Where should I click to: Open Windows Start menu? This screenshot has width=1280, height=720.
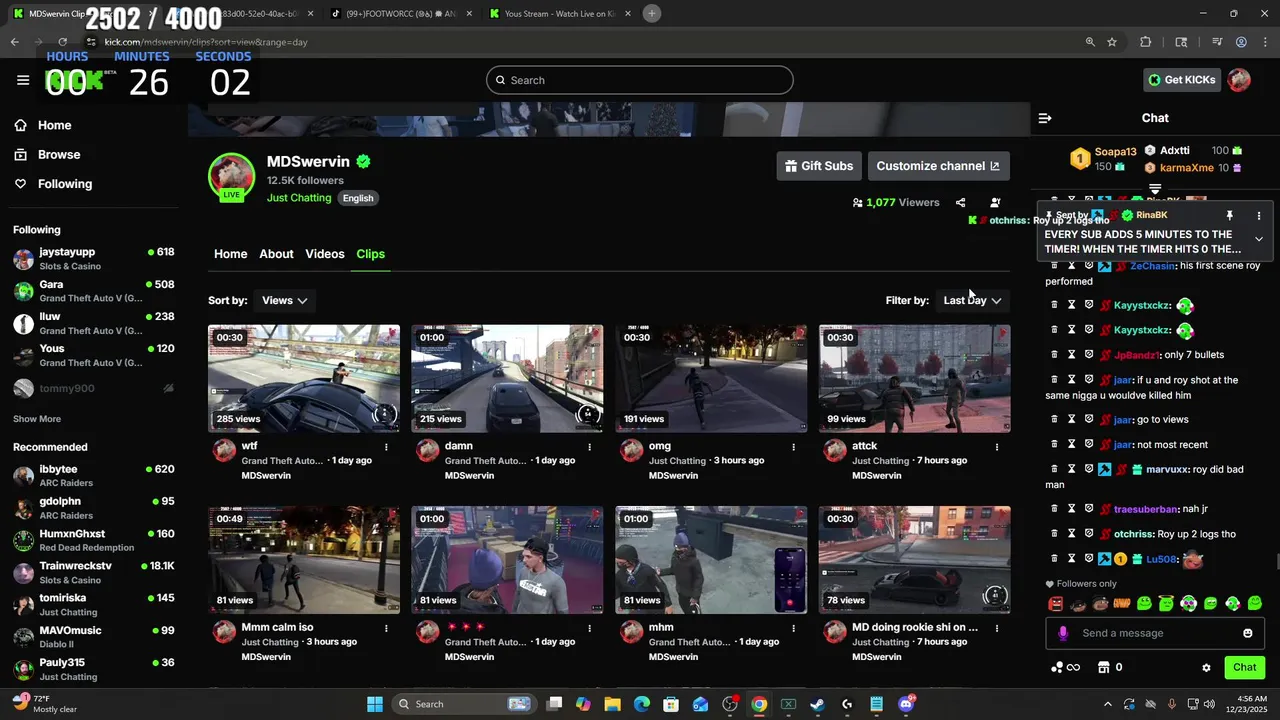[x=375, y=704]
